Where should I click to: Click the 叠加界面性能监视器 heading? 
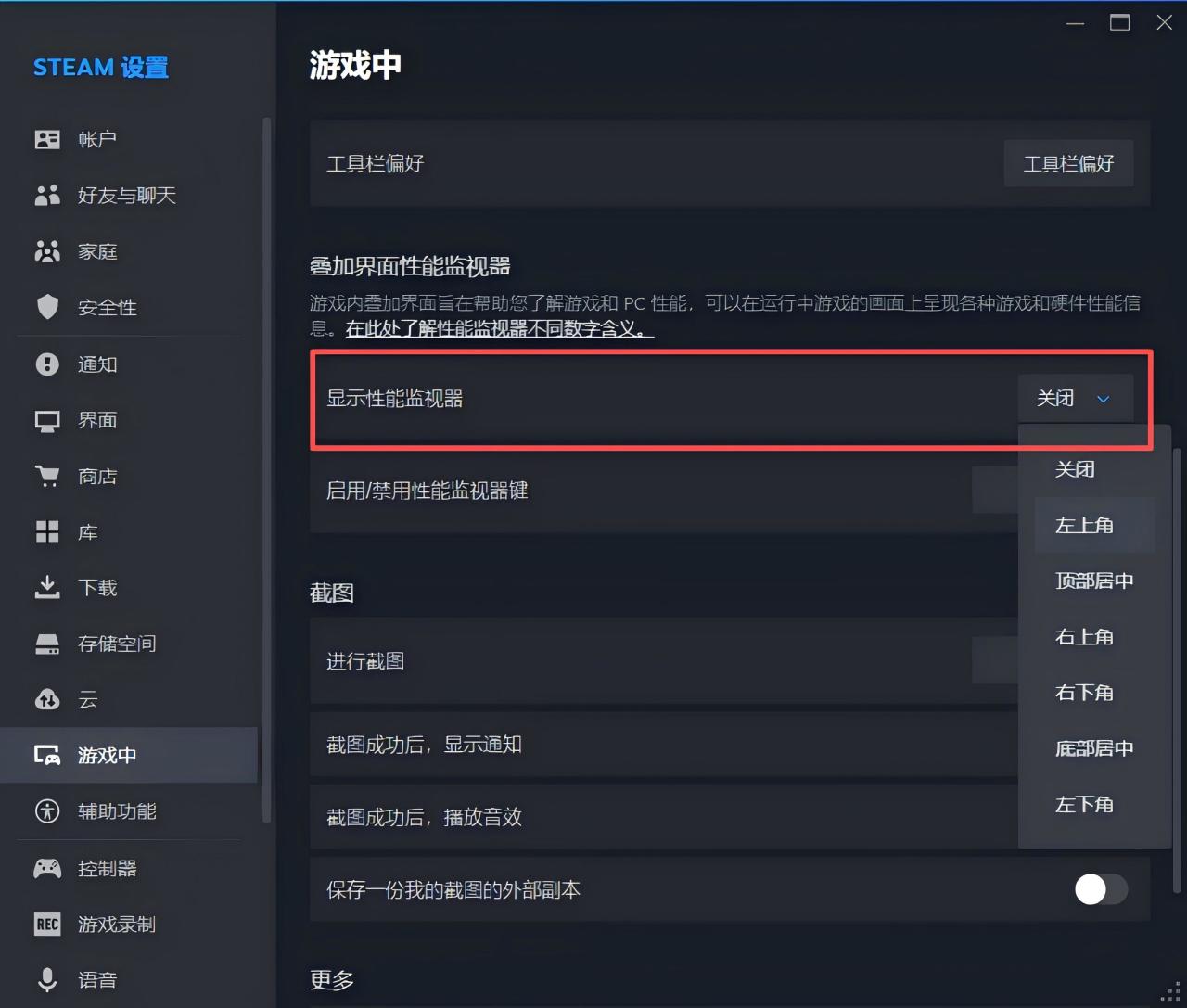[x=410, y=267]
